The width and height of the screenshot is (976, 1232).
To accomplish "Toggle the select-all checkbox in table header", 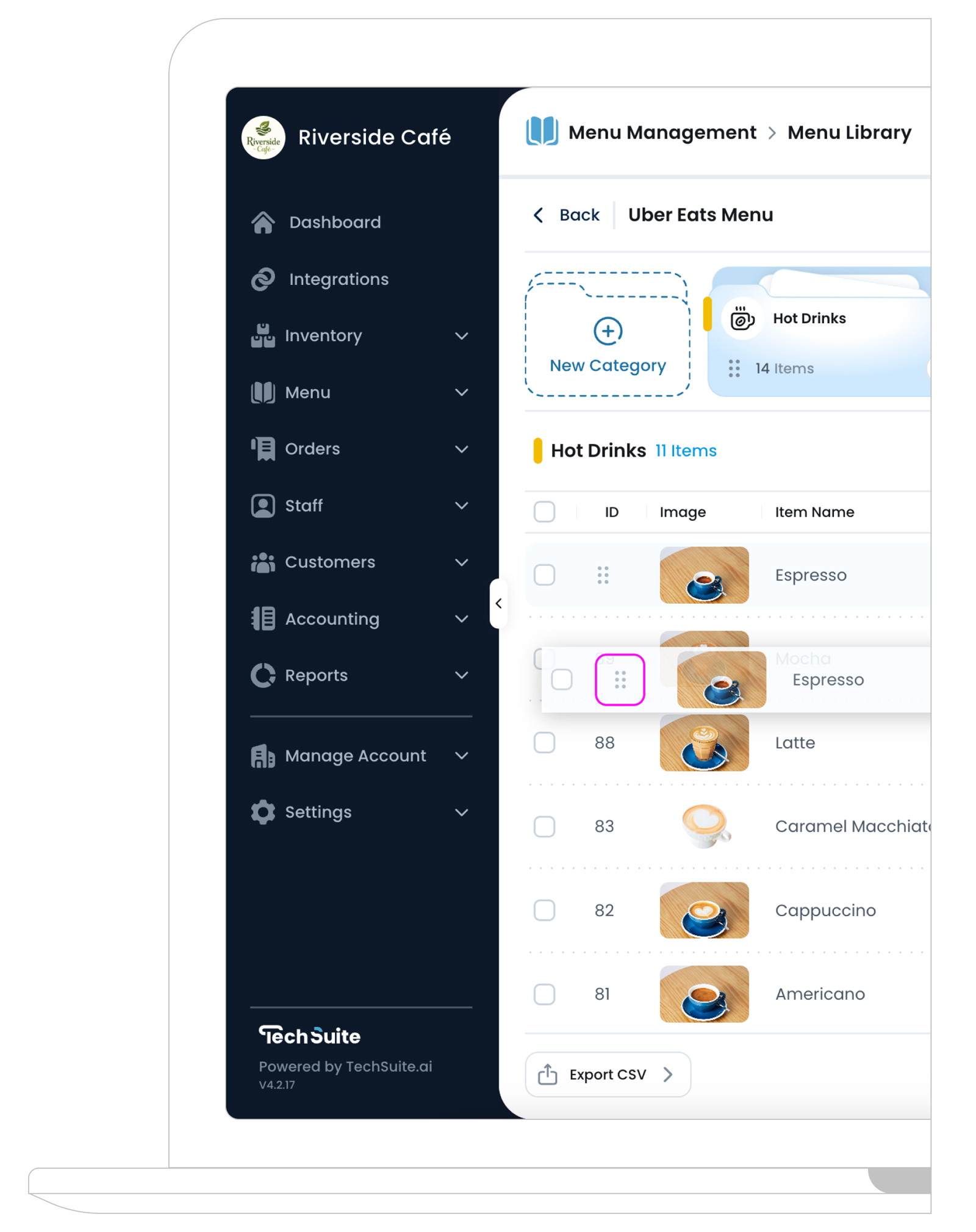I will (x=544, y=511).
